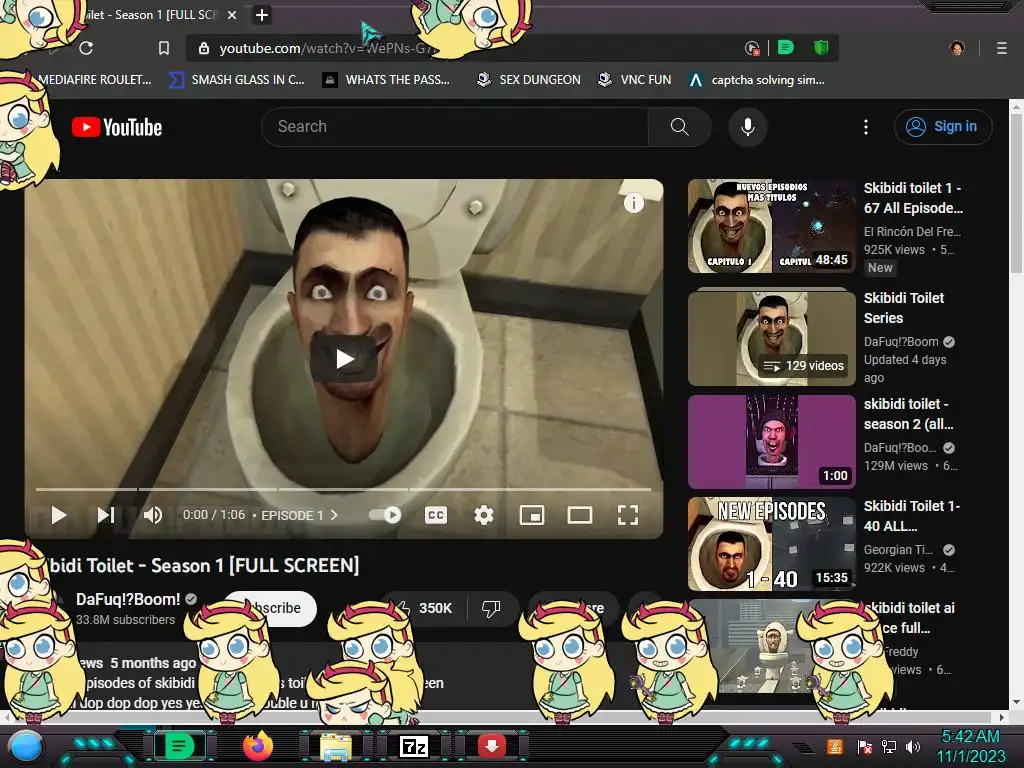Close the Skibidi Toilet browser tab
The width and height of the screenshot is (1024, 768).
tap(232, 15)
